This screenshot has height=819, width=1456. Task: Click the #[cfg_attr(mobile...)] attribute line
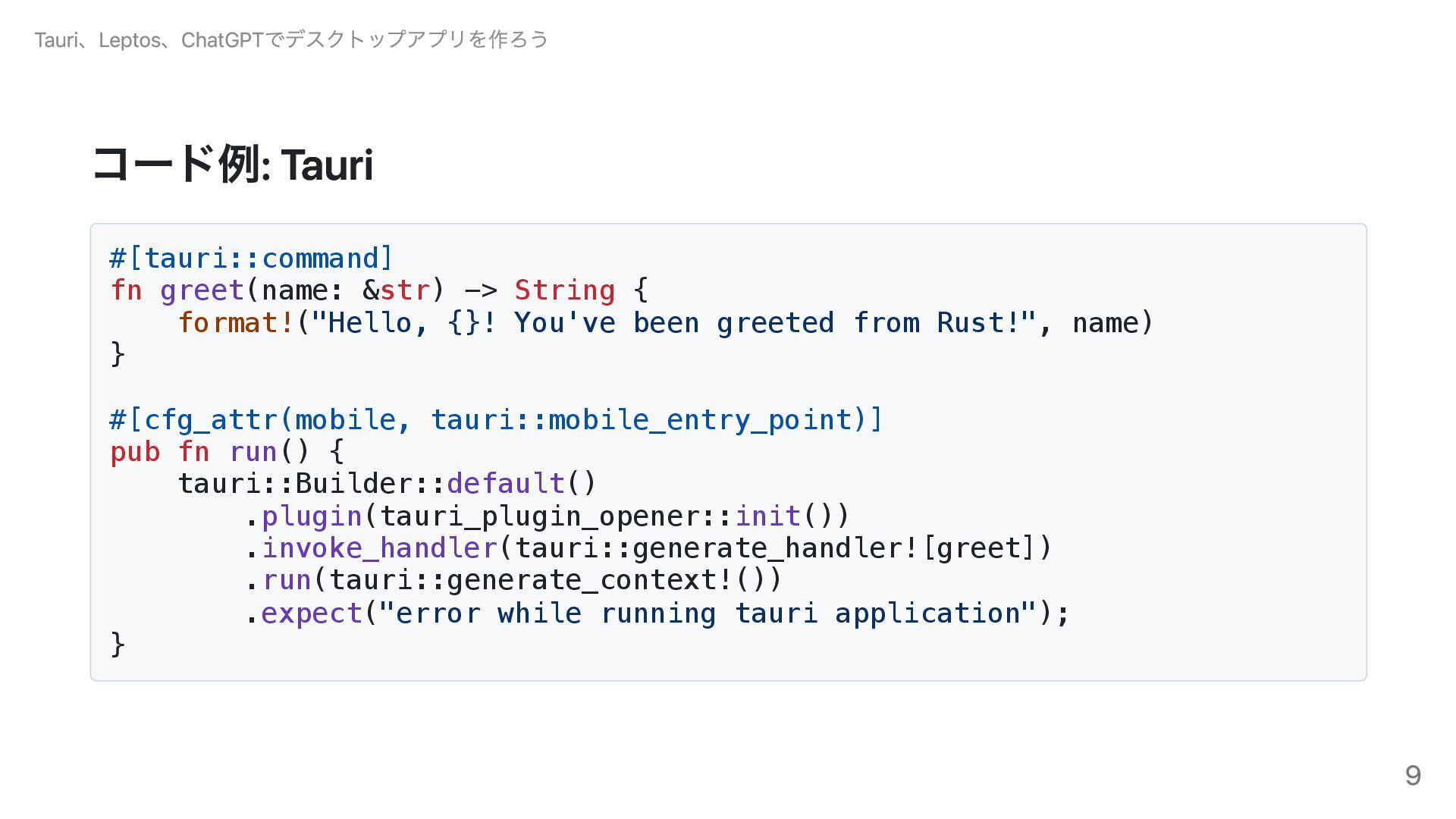(496, 419)
